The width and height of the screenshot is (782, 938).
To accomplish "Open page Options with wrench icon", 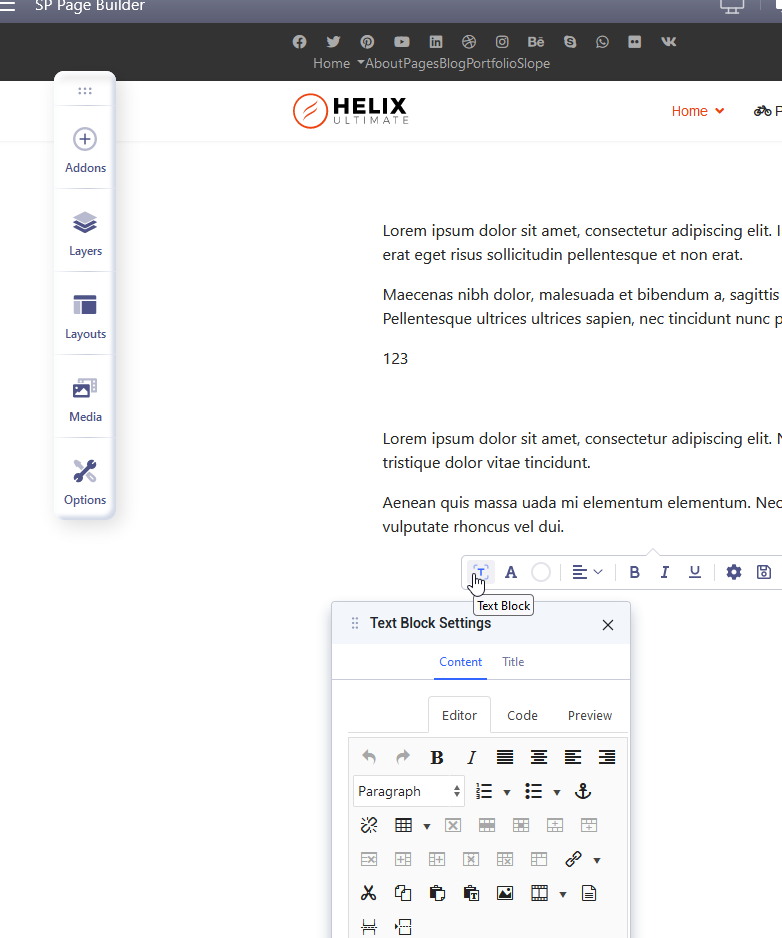I will coord(85,482).
